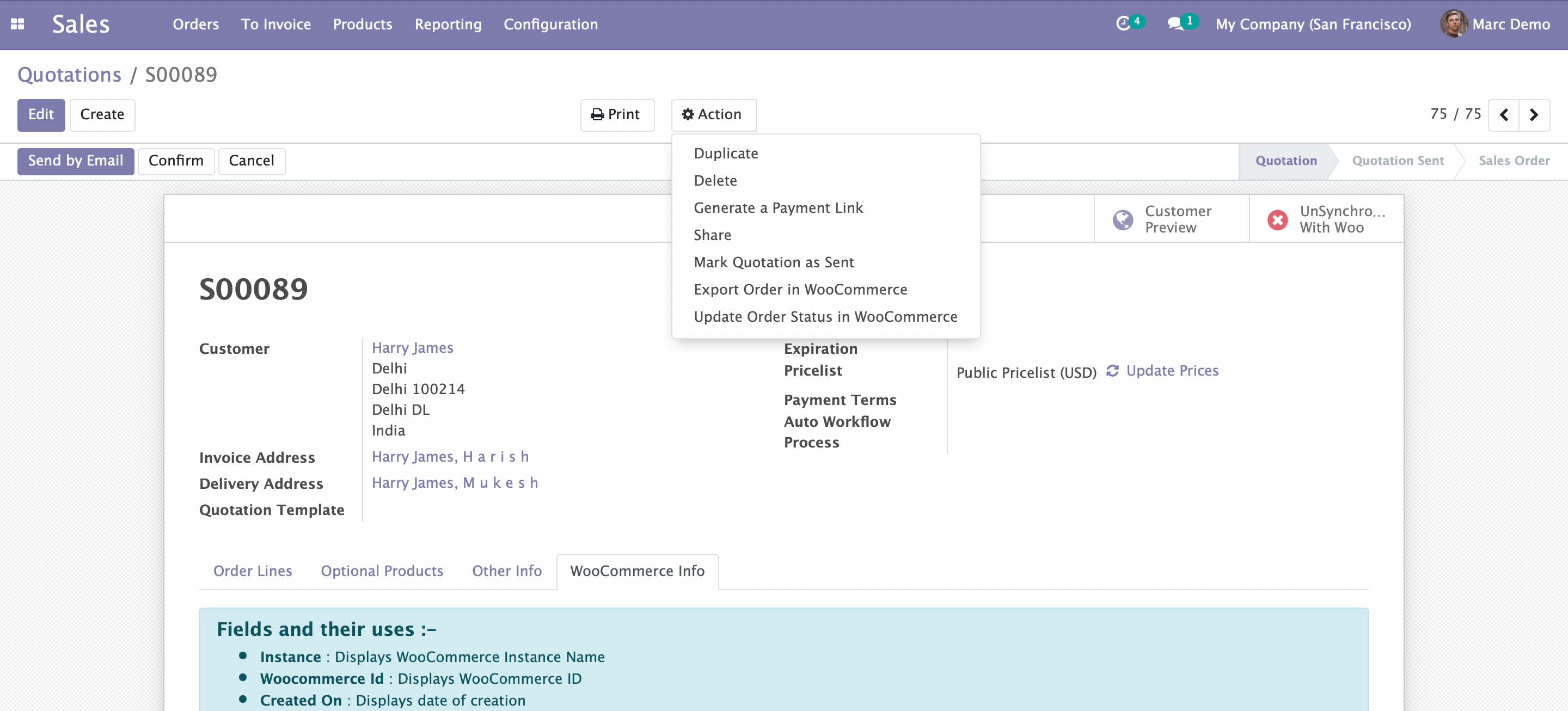
Task: Open the Print dropdown
Action: (x=617, y=115)
